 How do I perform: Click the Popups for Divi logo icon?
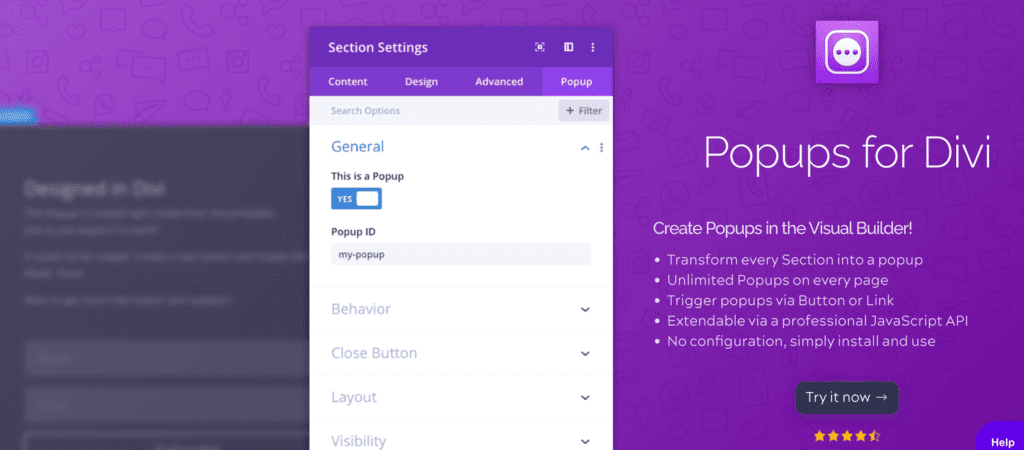click(x=846, y=52)
